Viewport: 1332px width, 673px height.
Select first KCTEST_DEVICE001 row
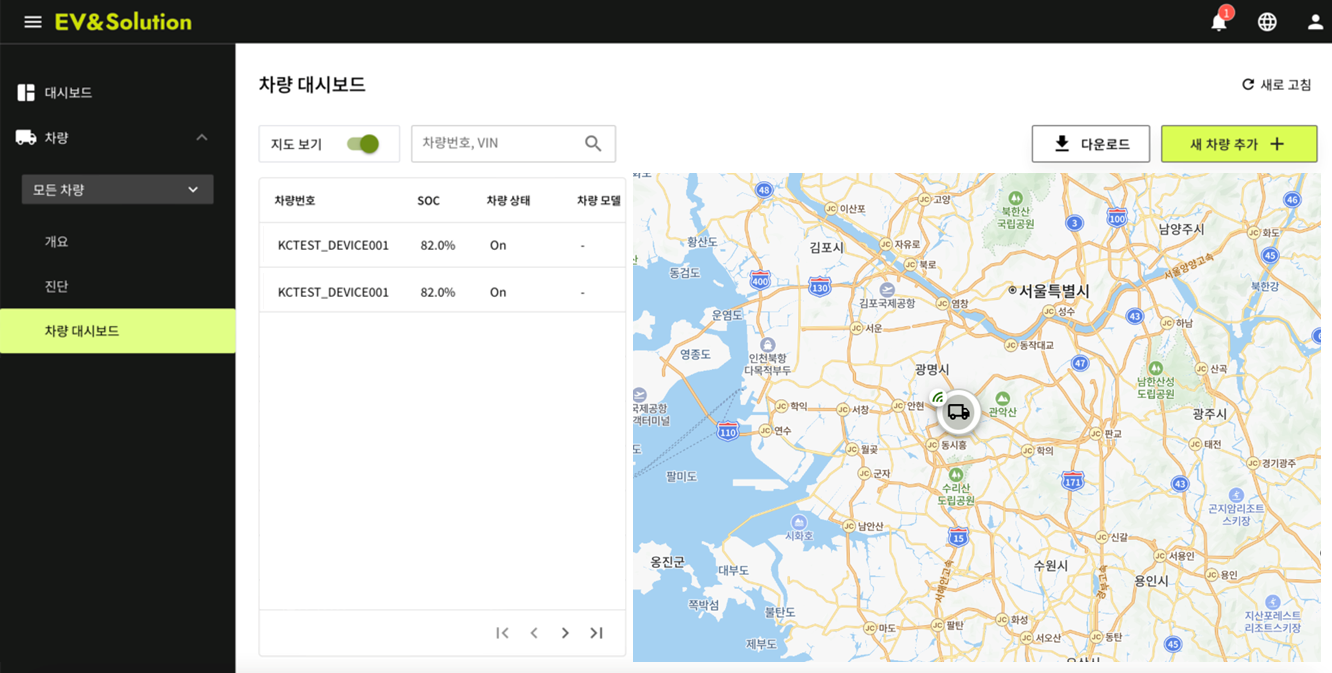442,245
